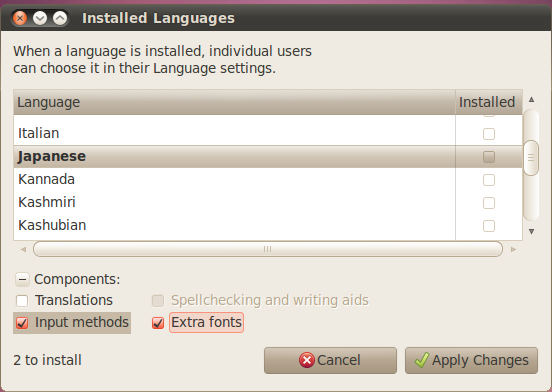Tick the Installed checkbox for Japanese
This screenshot has width=552, height=392.
click(489, 157)
